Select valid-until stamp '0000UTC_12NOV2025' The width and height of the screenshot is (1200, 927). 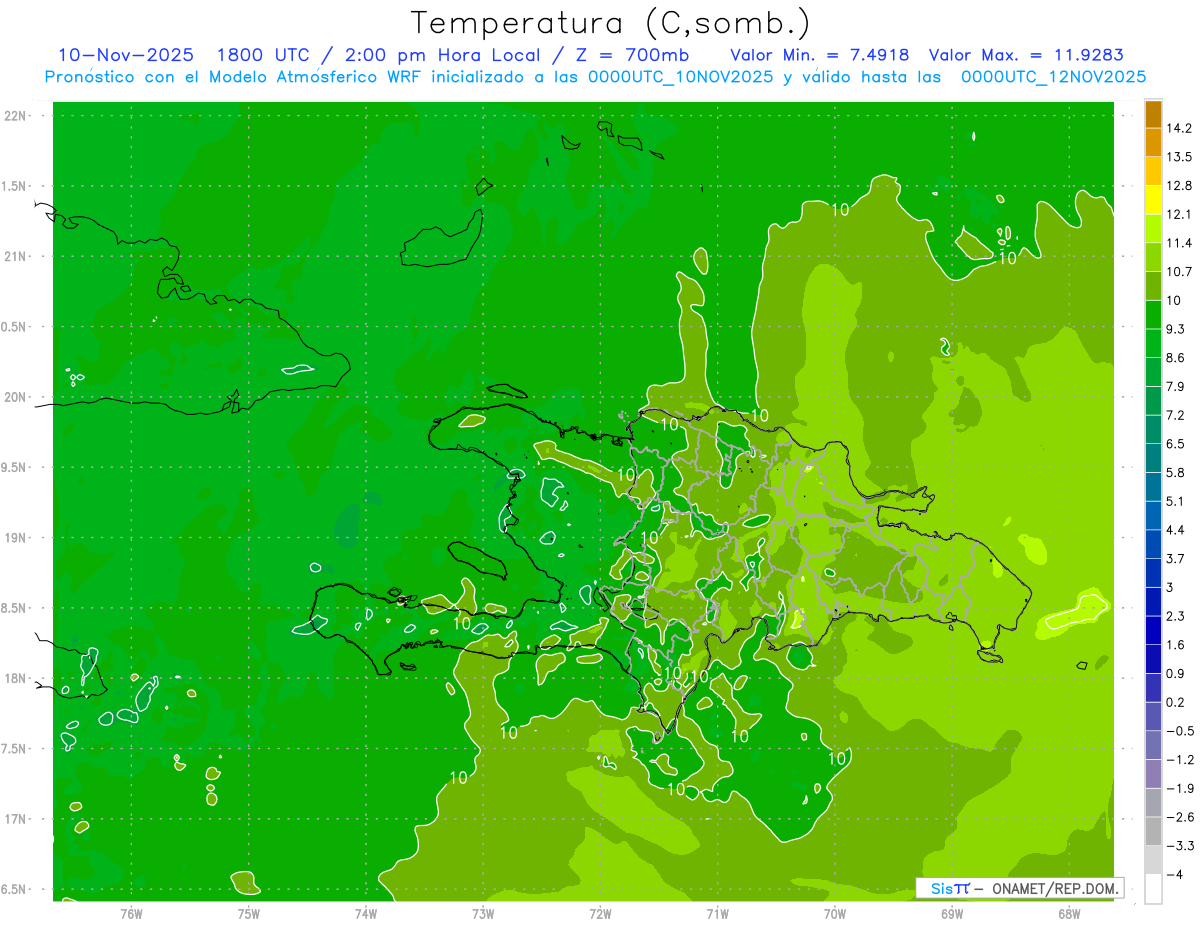(1054, 77)
